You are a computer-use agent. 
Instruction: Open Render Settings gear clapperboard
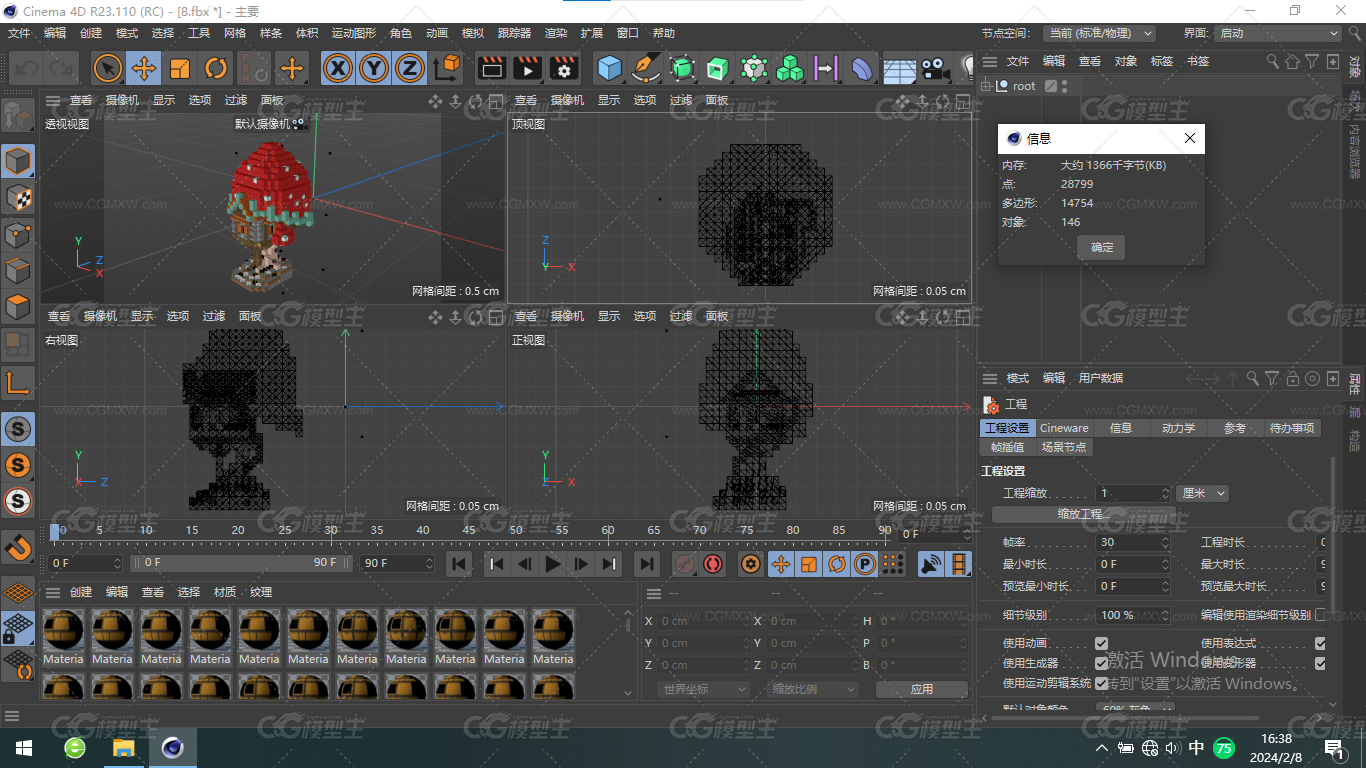click(564, 68)
